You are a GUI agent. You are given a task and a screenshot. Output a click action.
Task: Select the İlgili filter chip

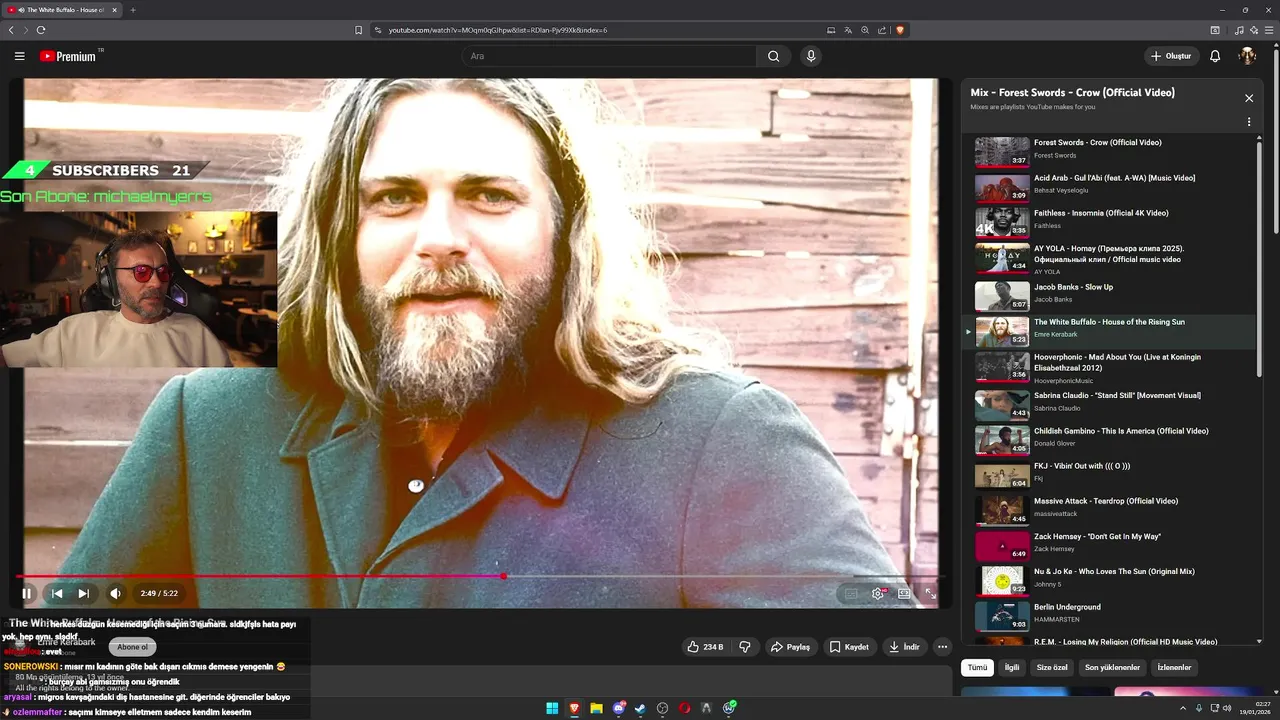1012,667
